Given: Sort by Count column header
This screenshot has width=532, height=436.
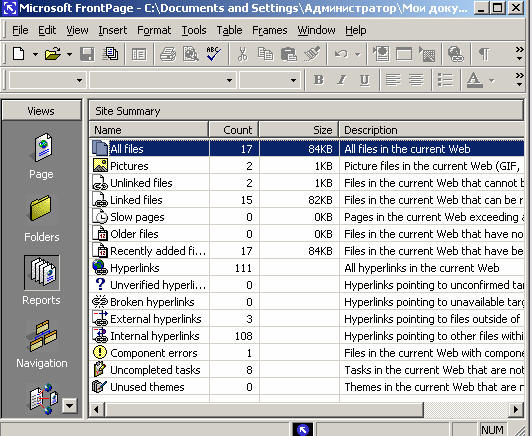Looking at the screenshot, I should (234, 130).
